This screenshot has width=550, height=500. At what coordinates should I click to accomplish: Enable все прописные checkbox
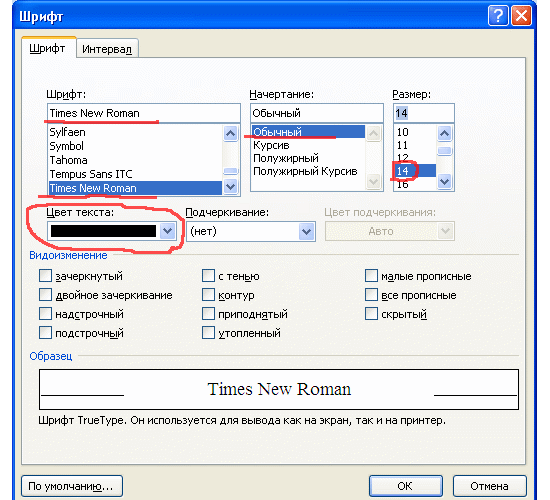[371, 295]
